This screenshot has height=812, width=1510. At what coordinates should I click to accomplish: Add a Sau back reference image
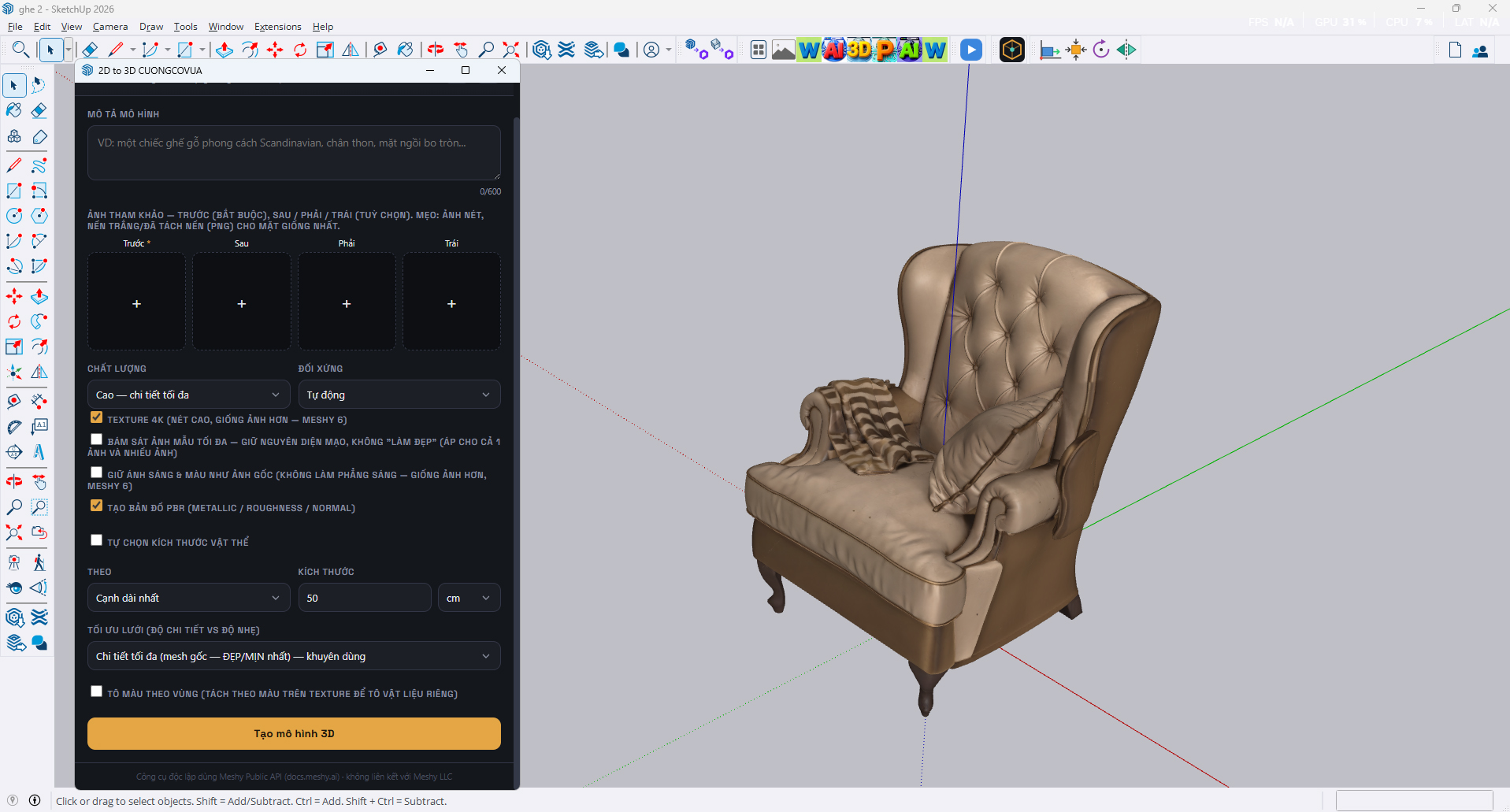(242, 302)
